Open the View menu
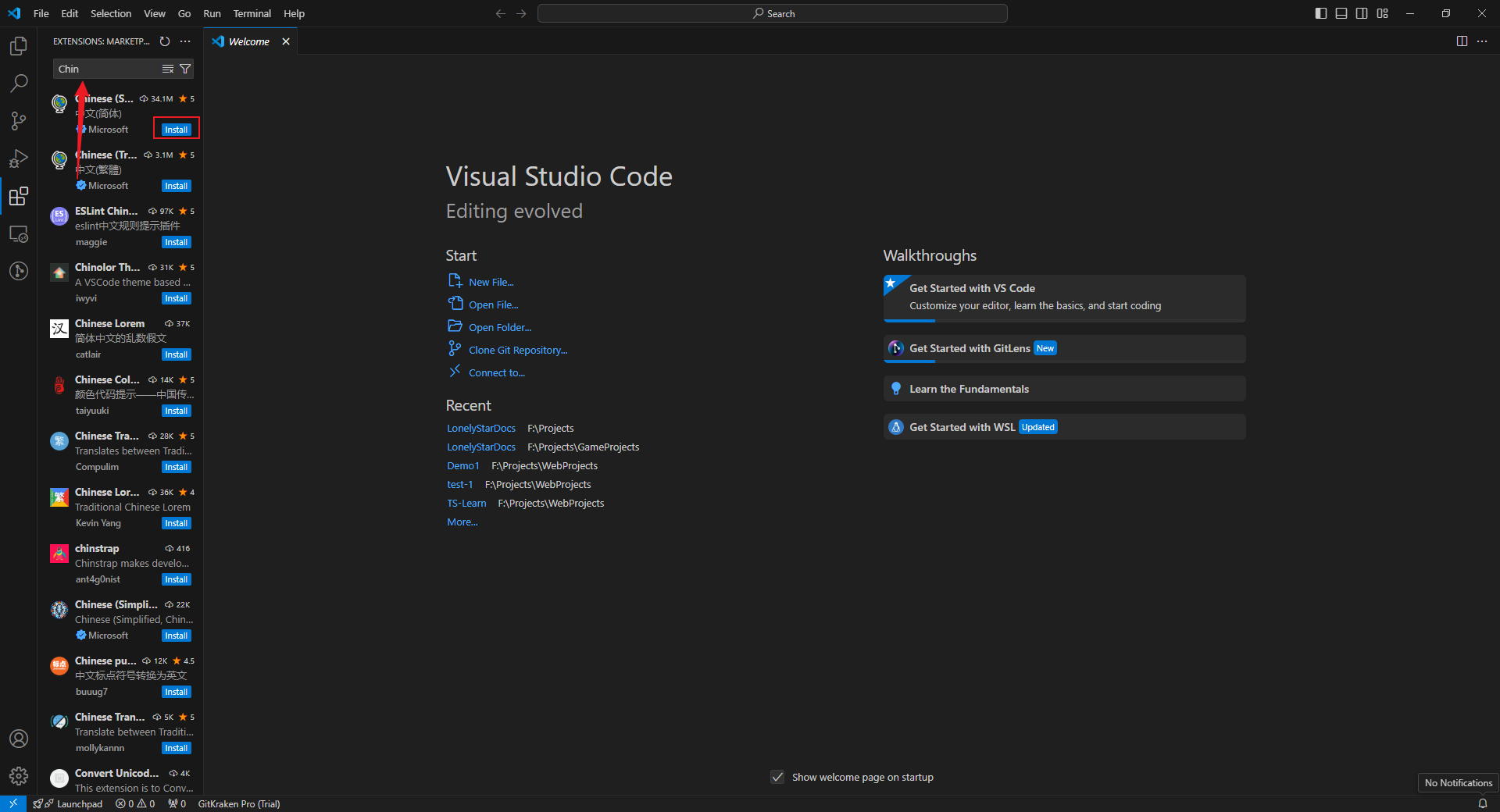The width and height of the screenshot is (1500, 812). [155, 13]
